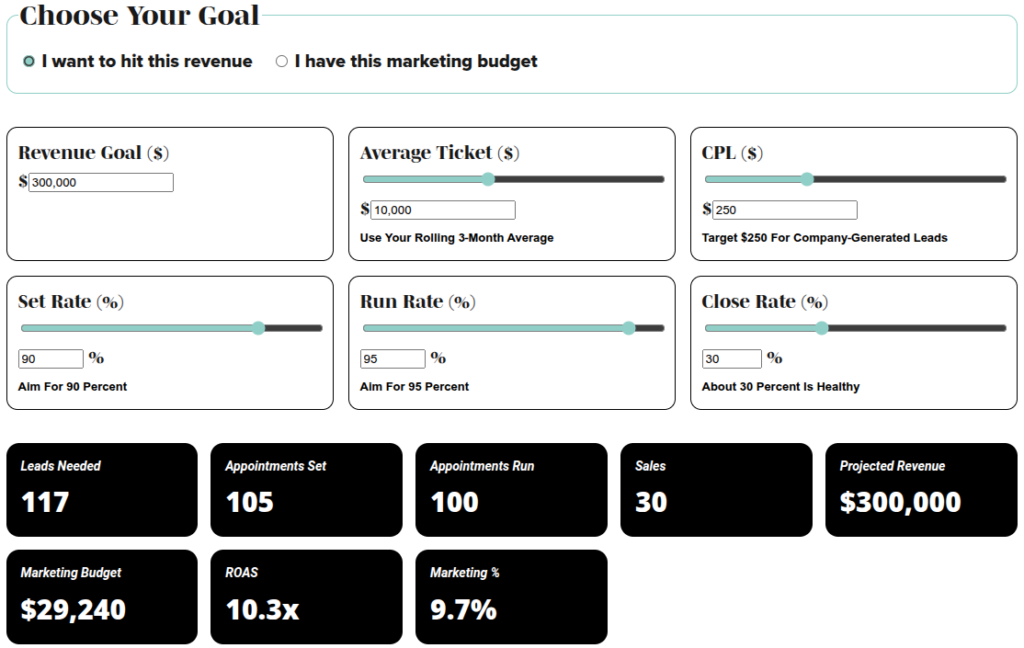
Task: Click the ROAS result card
Action: (x=306, y=596)
